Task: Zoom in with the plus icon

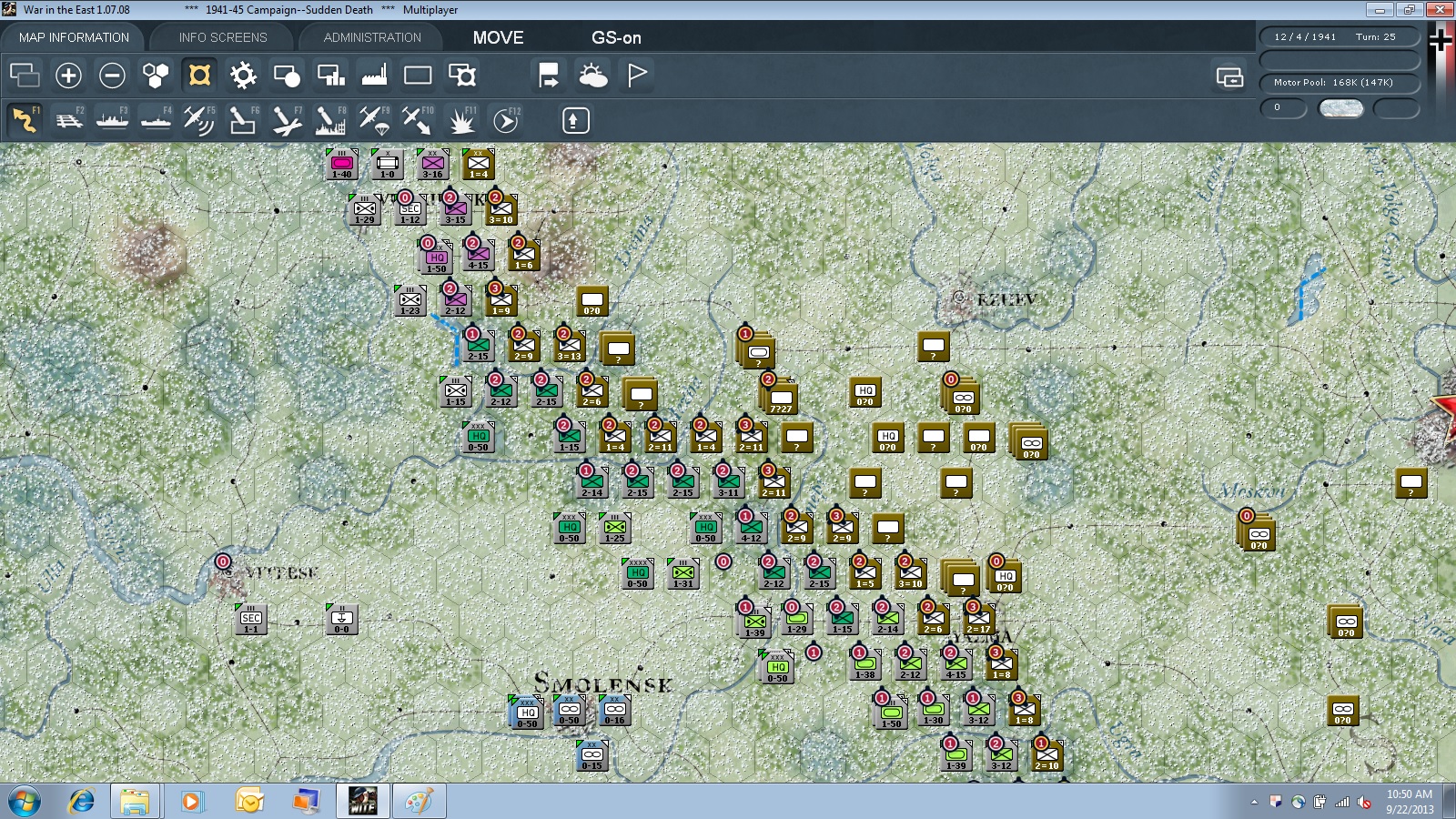Action: 68,76
